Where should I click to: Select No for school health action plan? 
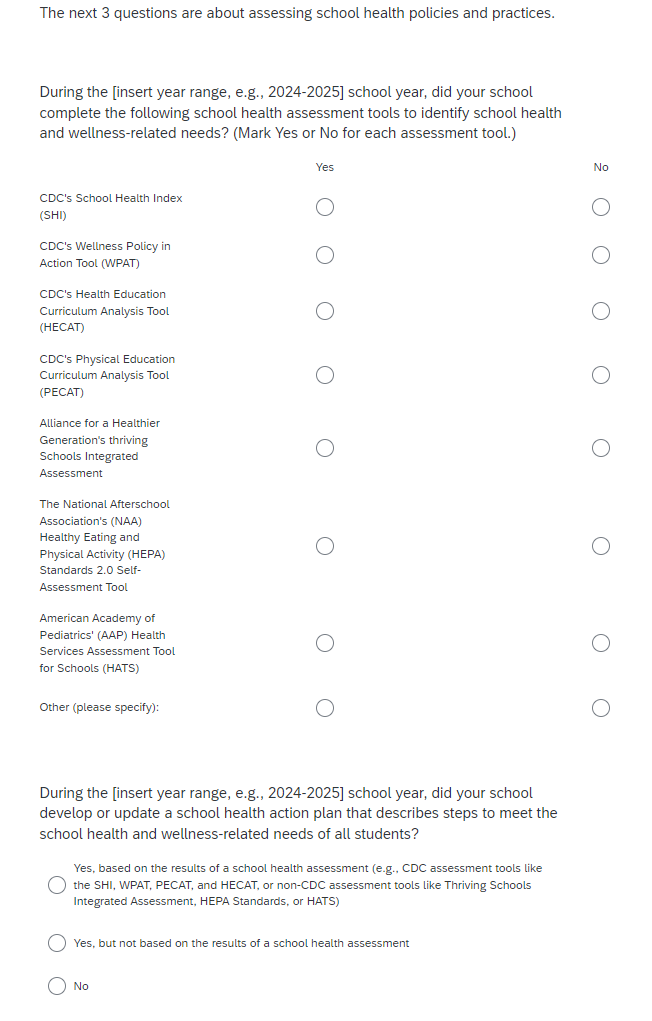click(x=58, y=986)
